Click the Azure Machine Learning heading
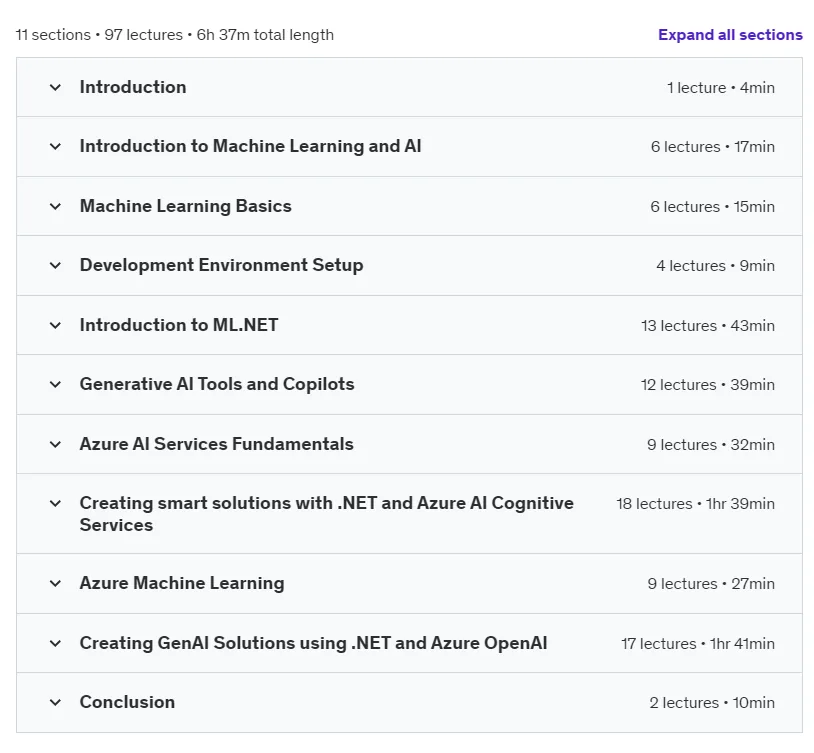Image resolution: width=814 pixels, height=753 pixels. tap(182, 583)
